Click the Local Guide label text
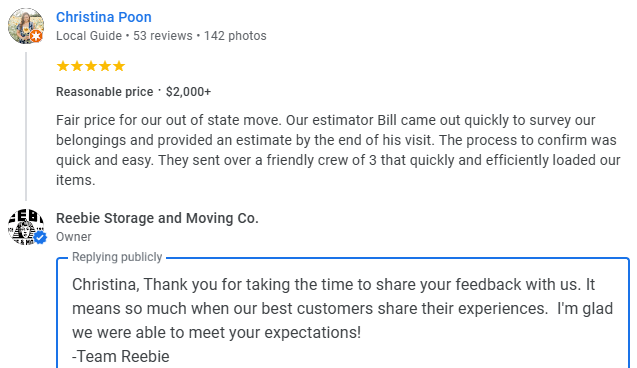Image resolution: width=637 pixels, height=368 pixels. tap(89, 36)
